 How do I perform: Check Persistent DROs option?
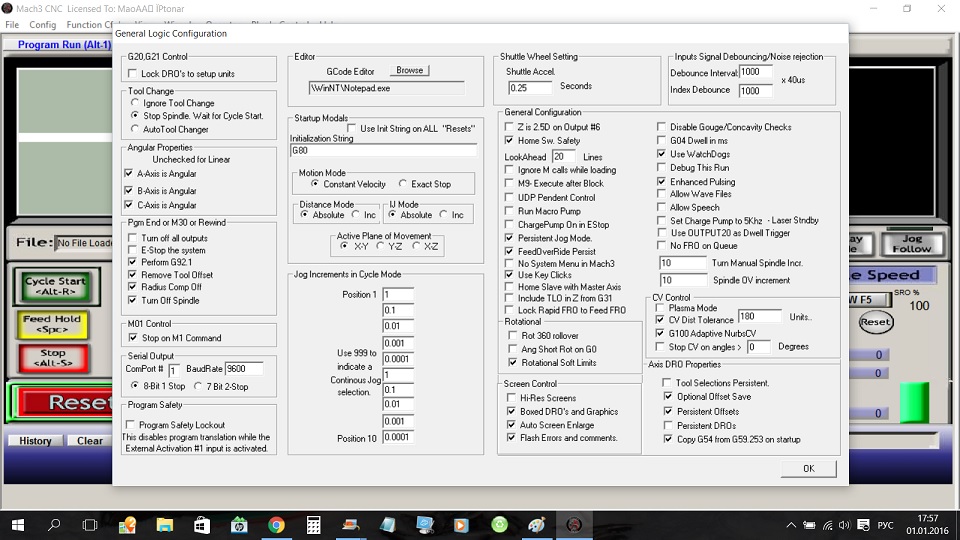pos(668,425)
